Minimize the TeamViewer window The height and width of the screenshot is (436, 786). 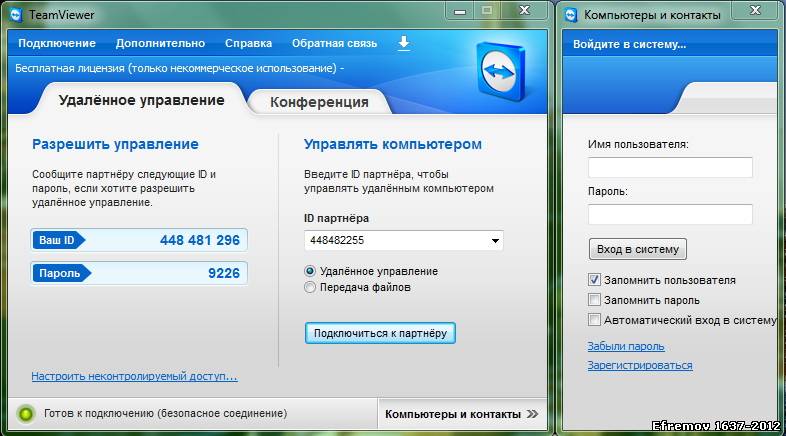point(460,11)
